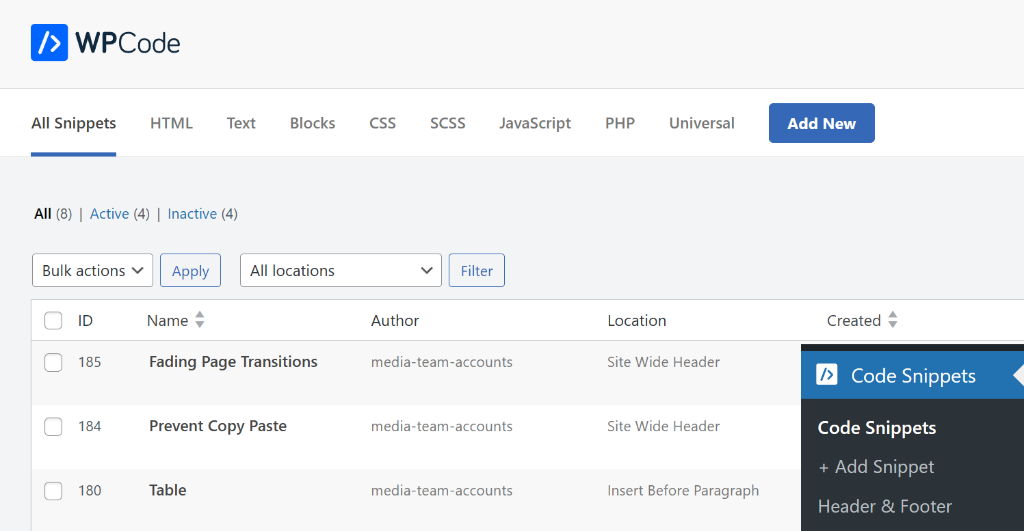The image size is (1024, 531).
Task: Filter by Inactive snippets link
Action: 192,214
